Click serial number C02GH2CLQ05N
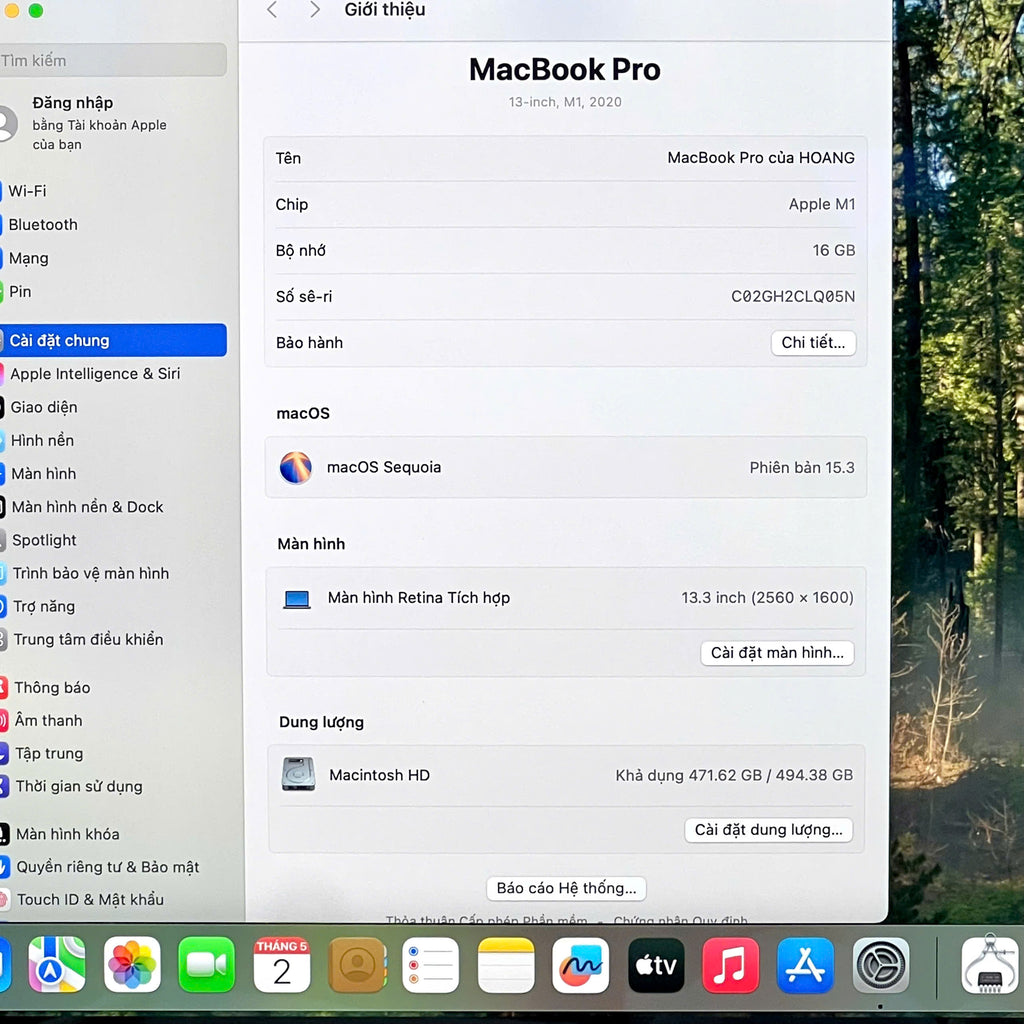This screenshot has height=1024, width=1024. click(793, 296)
